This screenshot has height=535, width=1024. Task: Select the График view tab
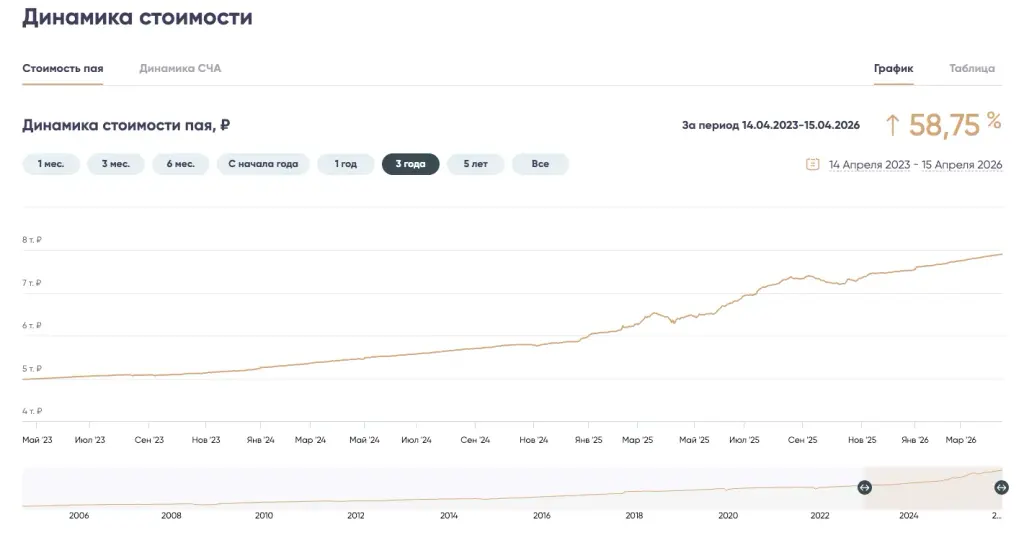coord(893,69)
